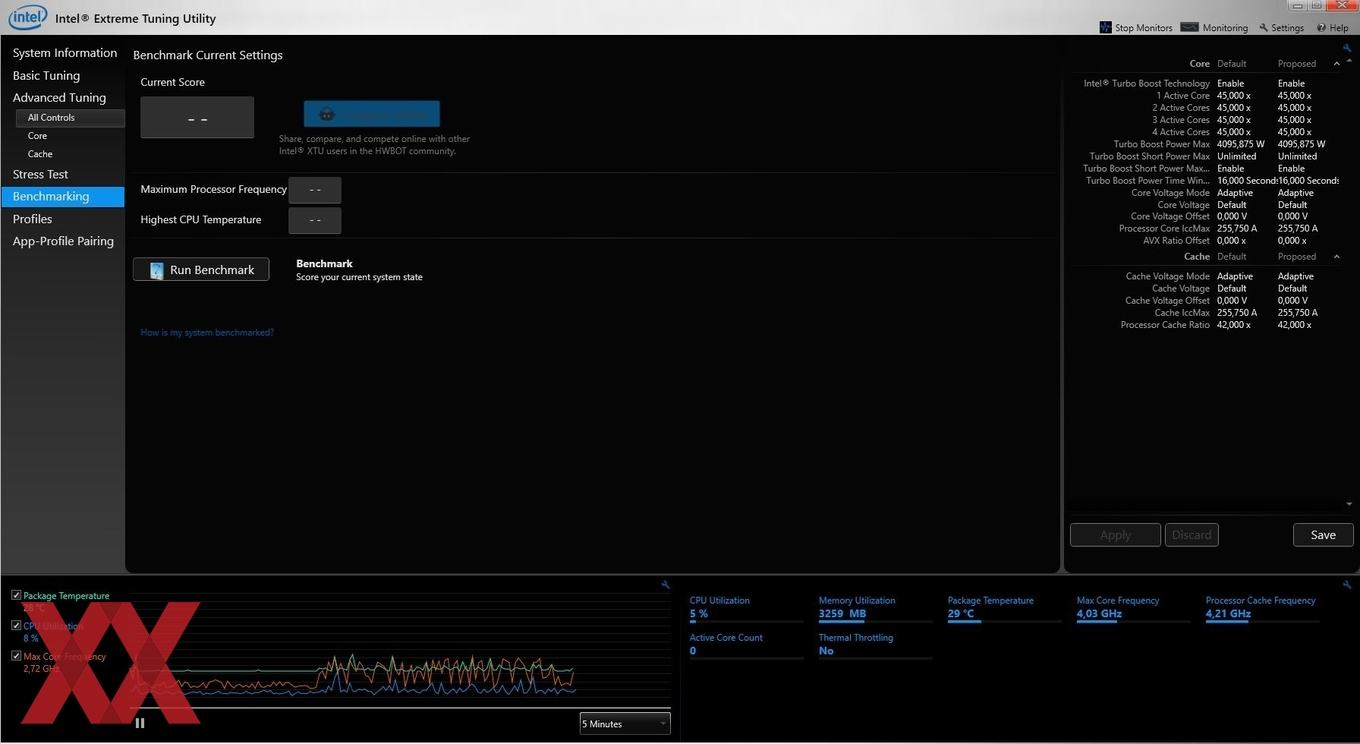Open the Help menu

pos(1333,28)
